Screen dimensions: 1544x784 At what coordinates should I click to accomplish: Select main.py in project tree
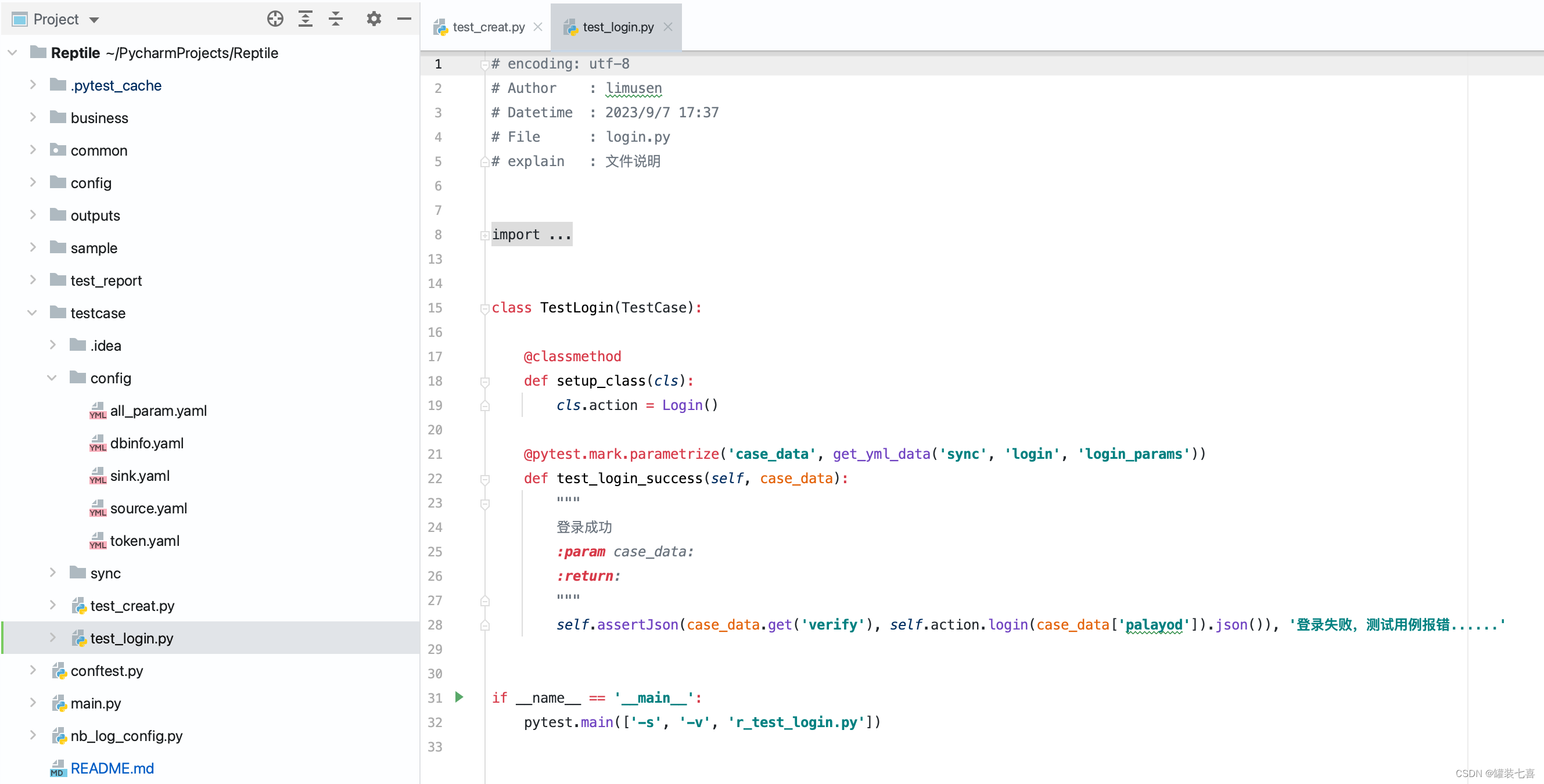[x=96, y=703]
